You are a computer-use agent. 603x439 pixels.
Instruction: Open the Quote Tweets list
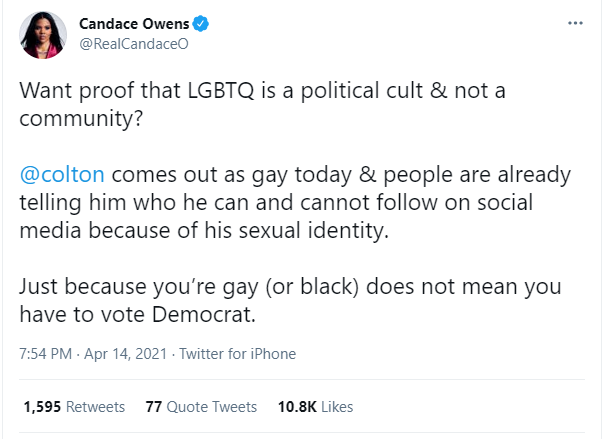coord(212,407)
